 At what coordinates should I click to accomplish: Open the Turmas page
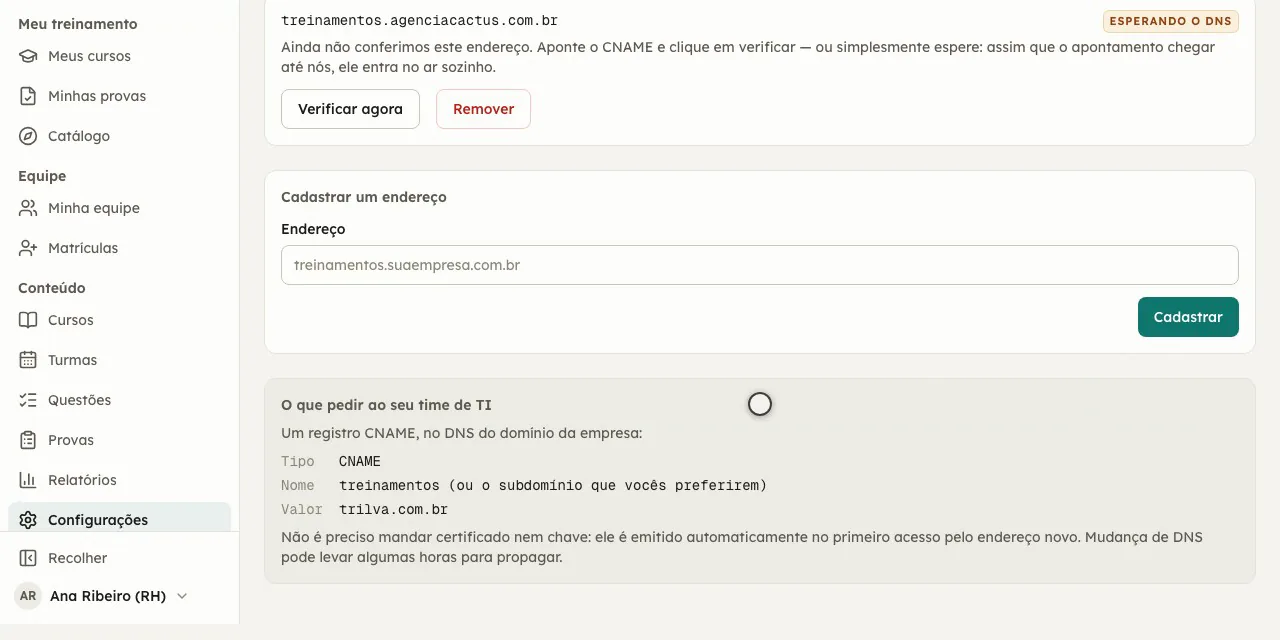[x=119, y=360]
